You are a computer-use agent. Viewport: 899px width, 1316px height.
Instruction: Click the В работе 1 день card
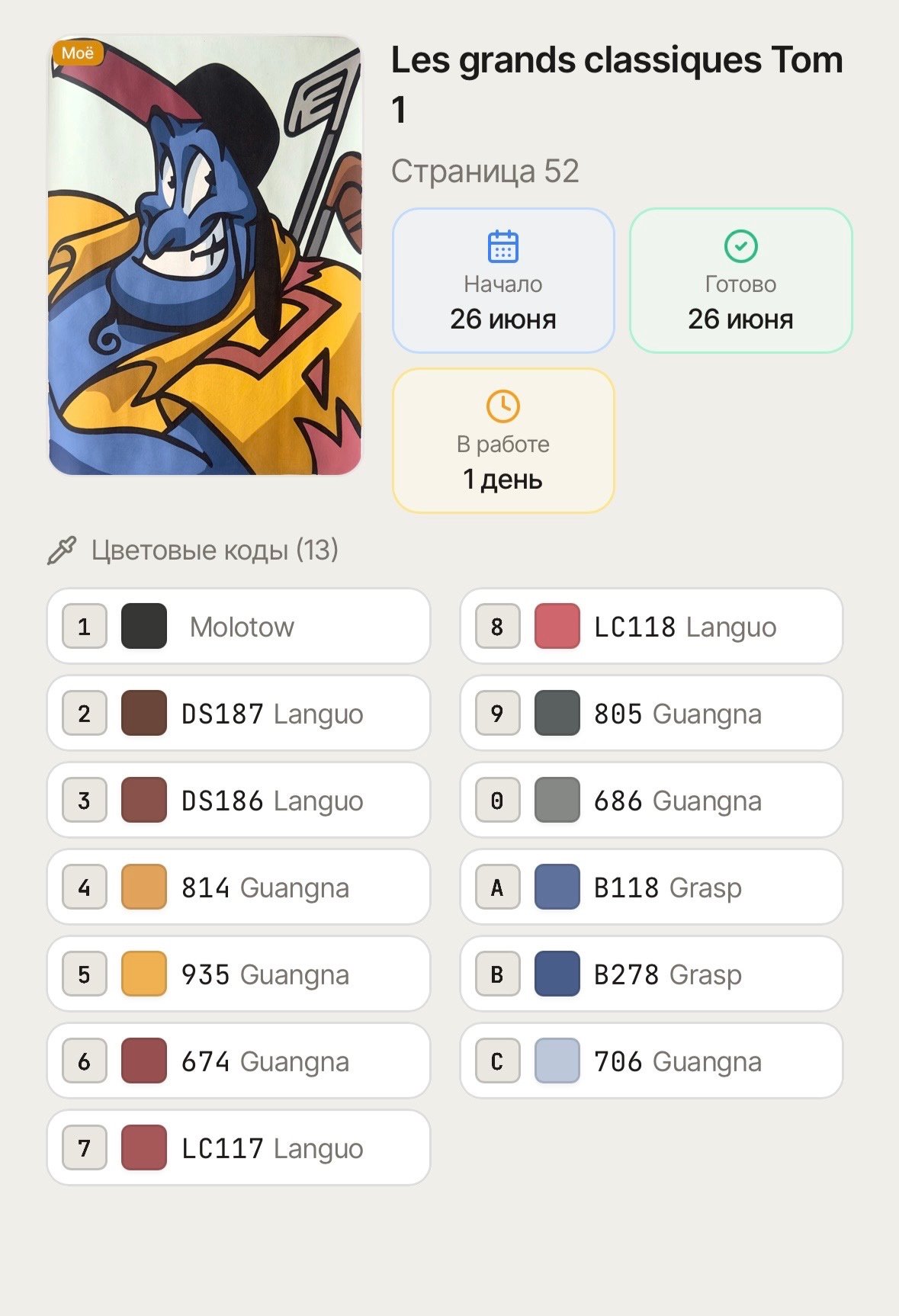point(503,441)
